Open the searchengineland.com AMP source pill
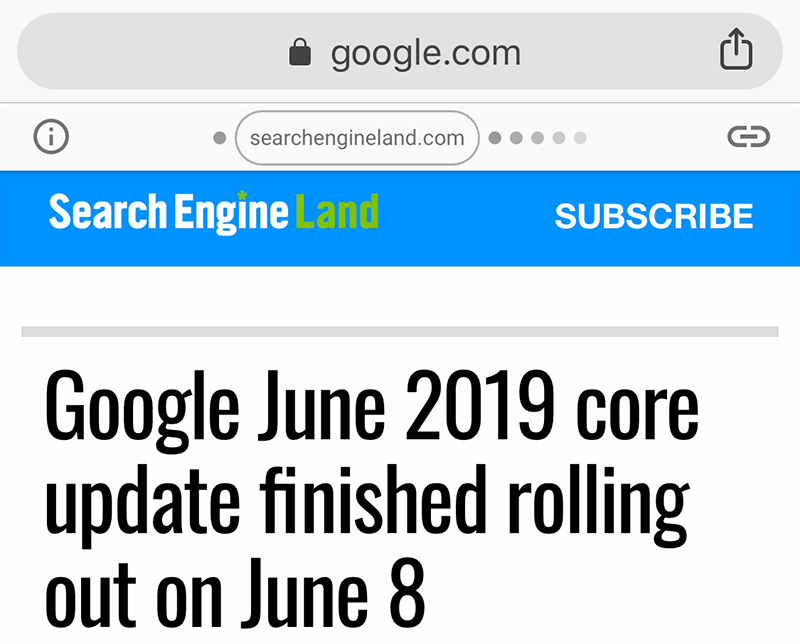 (357, 137)
